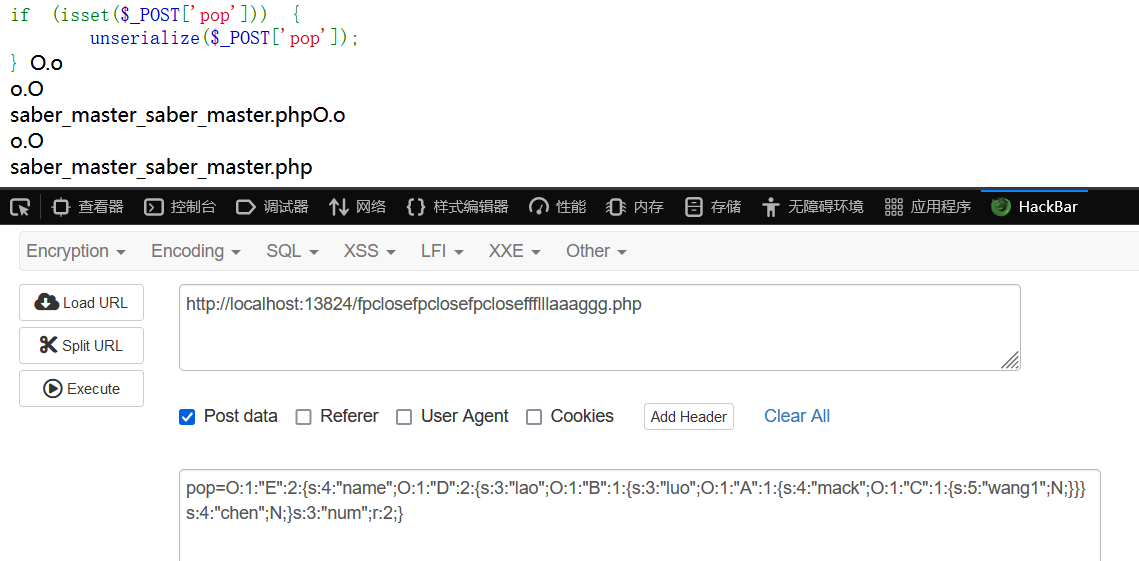Expand the Encryption dropdown
Image resolution: width=1139 pixels, height=561 pixels.
(76, 251)
